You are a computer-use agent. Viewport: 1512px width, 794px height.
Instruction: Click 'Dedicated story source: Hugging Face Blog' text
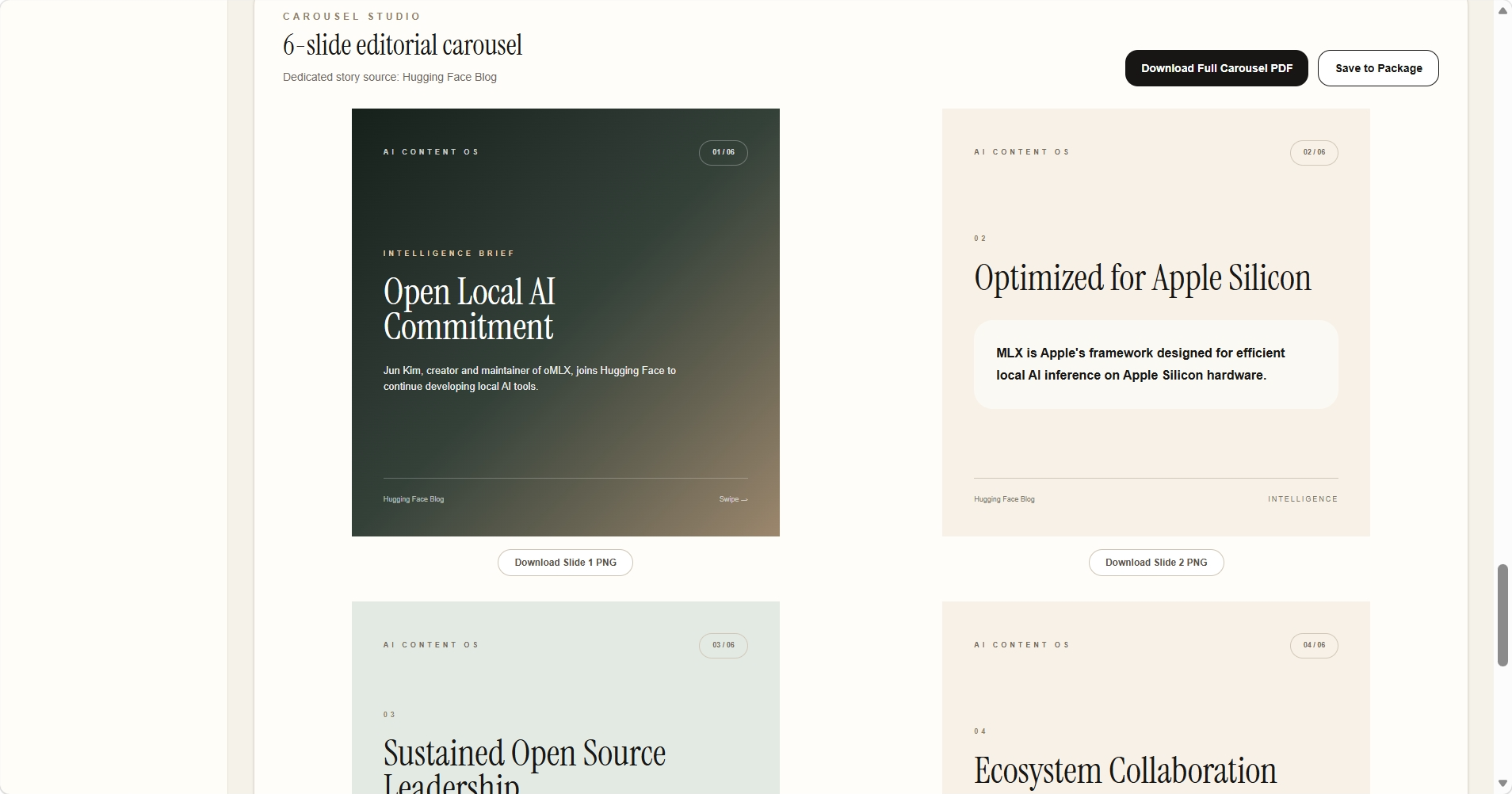click(390, 77)
